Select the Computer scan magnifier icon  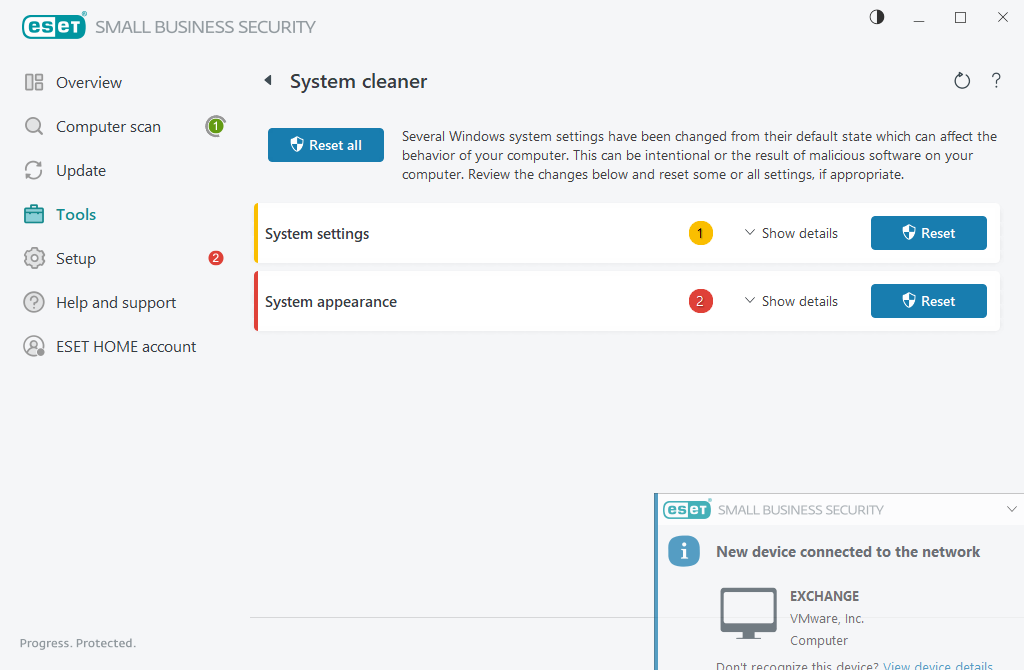point(31,126)
